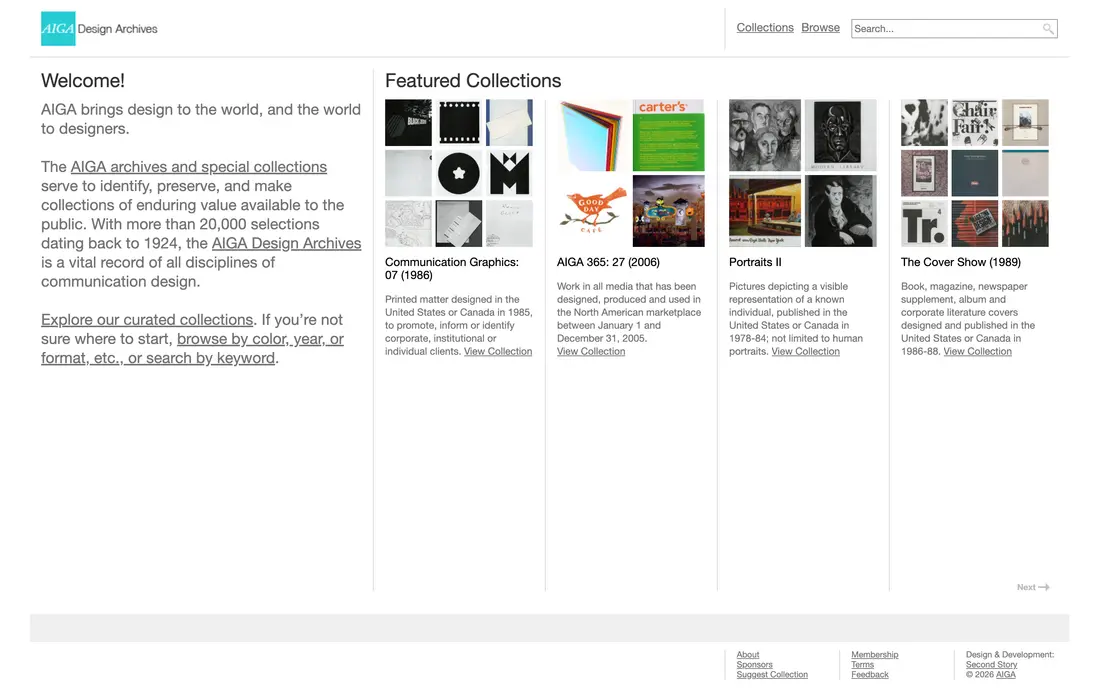The height and width of the screenshot is (688, 1100).
Task: Click the black circle star thumbnail
Action: (x=459, y=173)
